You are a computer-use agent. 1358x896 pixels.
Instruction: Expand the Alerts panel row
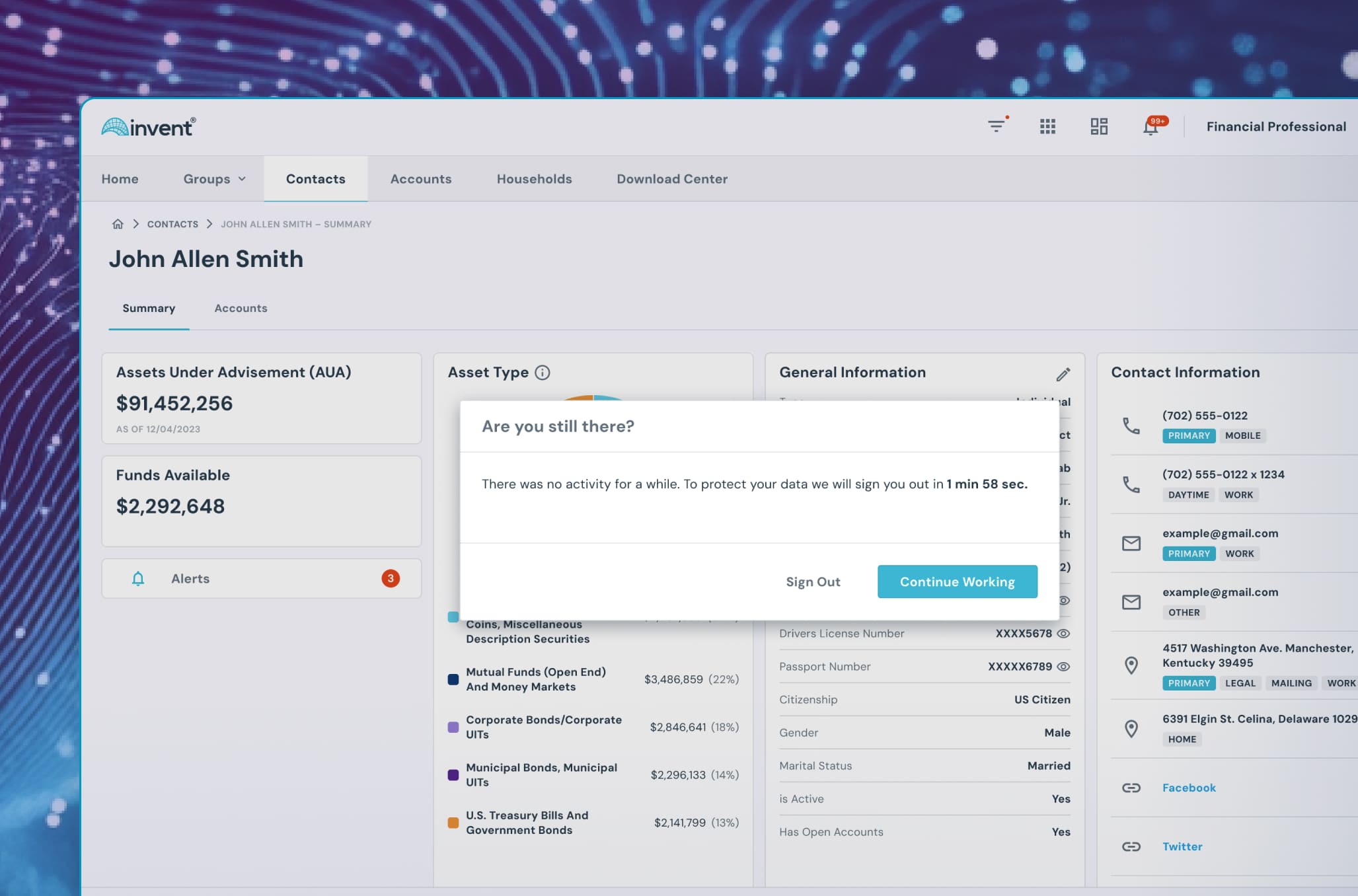tap(261, 579)
